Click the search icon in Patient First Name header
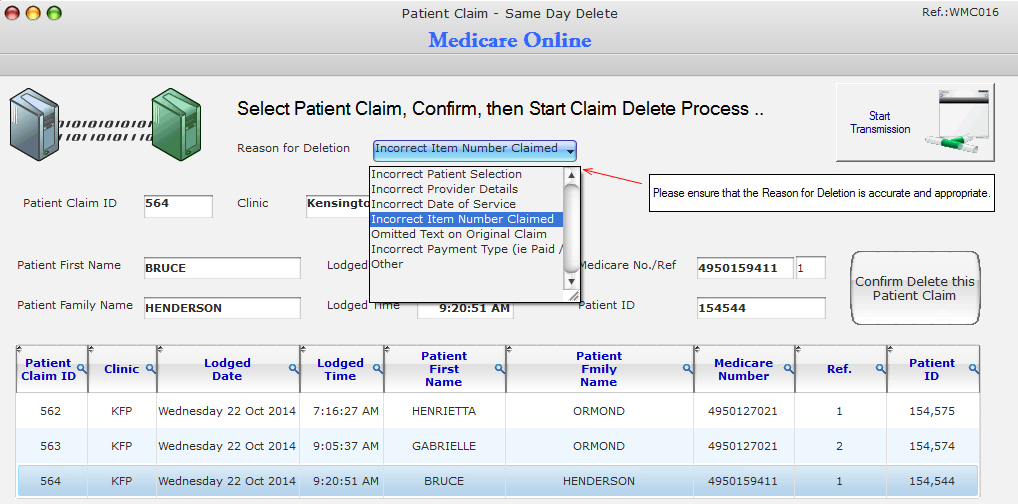 click(x=500, y=369)
